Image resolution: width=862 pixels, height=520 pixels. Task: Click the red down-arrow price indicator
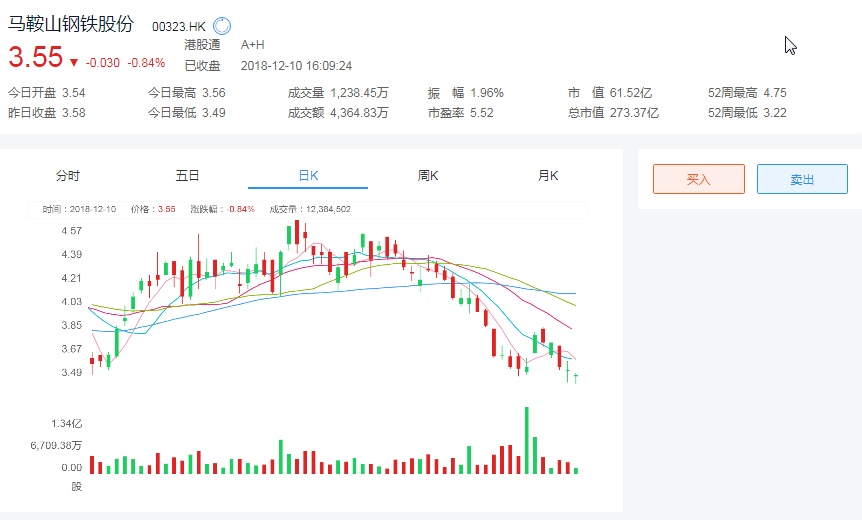click(x=74, y=63)
